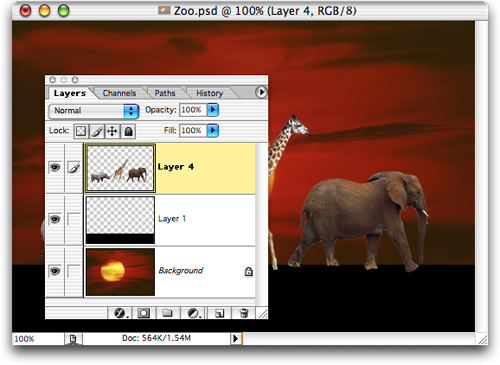500x365 pixels.
Task: Toggle Background layer visibility eye
Action: (55, 271)
